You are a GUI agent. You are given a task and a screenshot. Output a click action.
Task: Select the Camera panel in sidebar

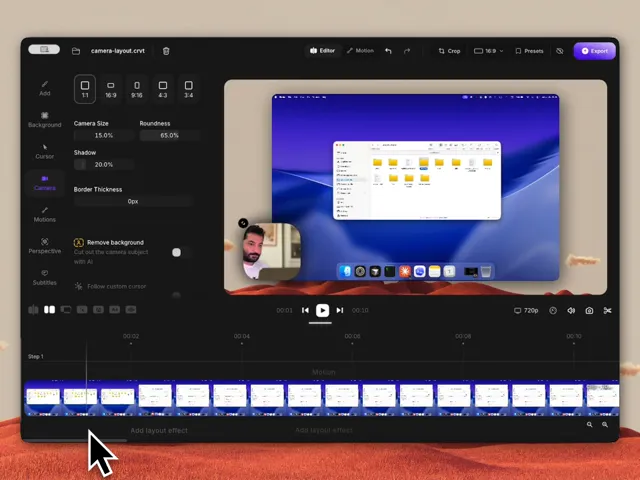tap(44, 183)
